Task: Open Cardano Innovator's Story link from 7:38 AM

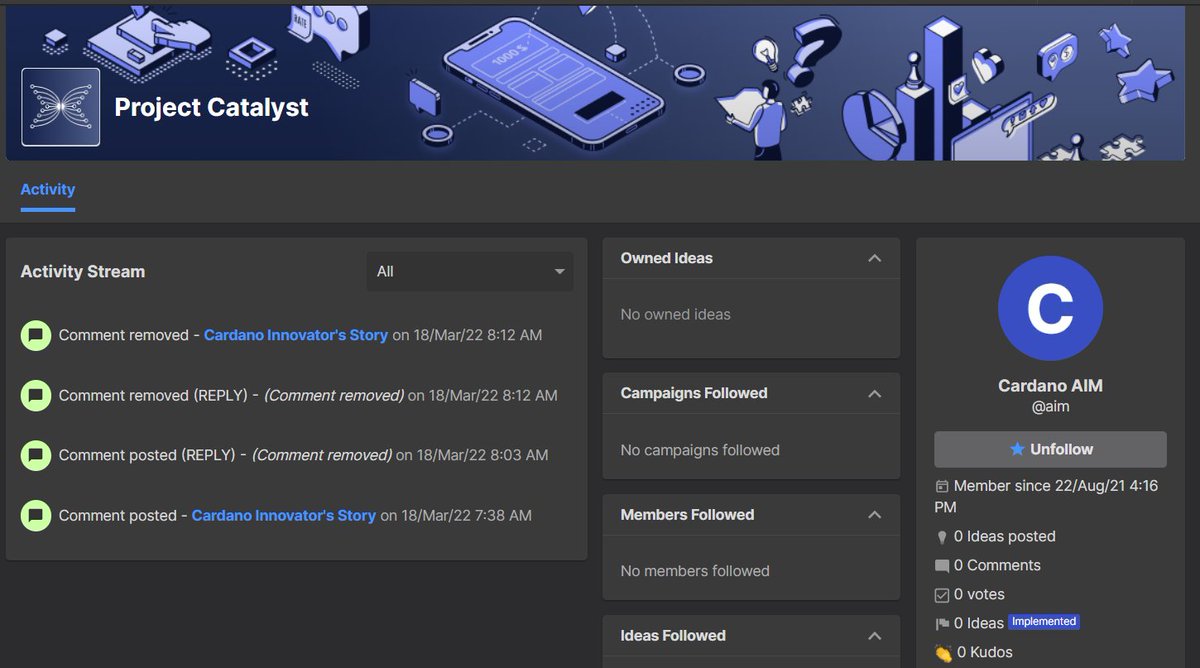Action: [x=284, y=516]
